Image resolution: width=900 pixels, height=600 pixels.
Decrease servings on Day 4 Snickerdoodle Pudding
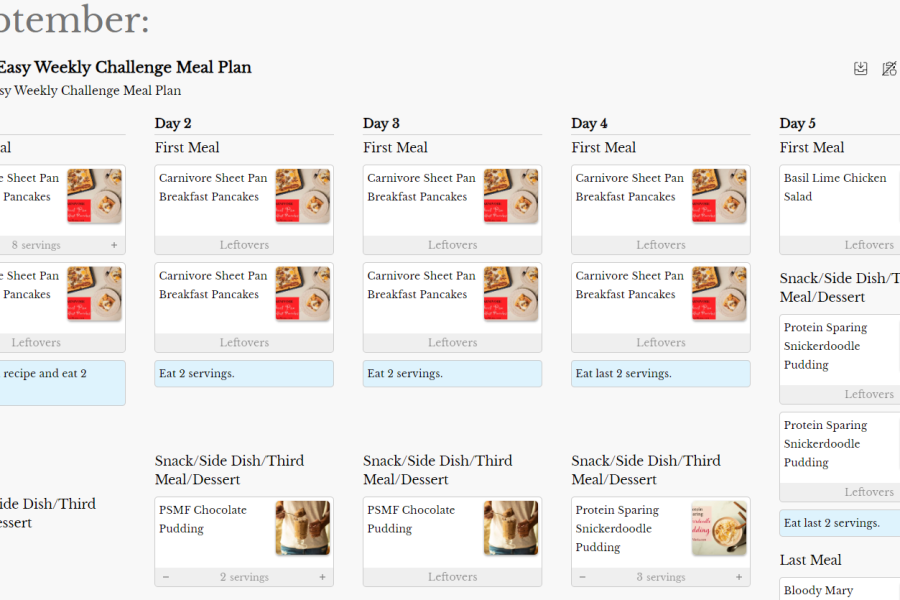[x=583, y=577]
